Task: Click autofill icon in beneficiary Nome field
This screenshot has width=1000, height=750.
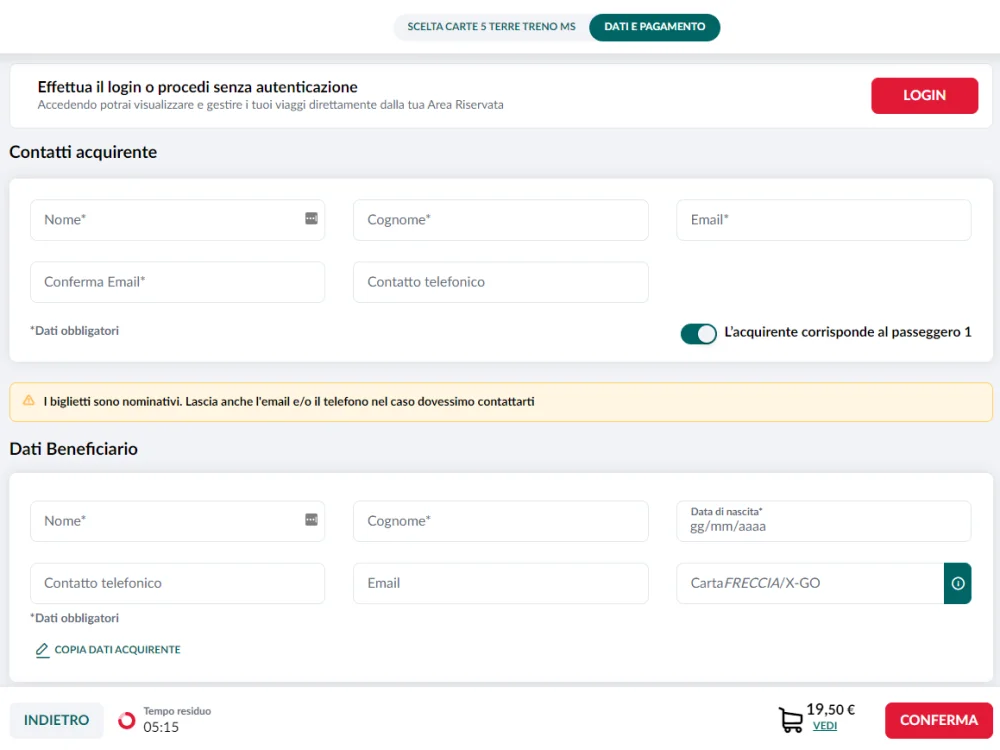Action: (311, 520)
